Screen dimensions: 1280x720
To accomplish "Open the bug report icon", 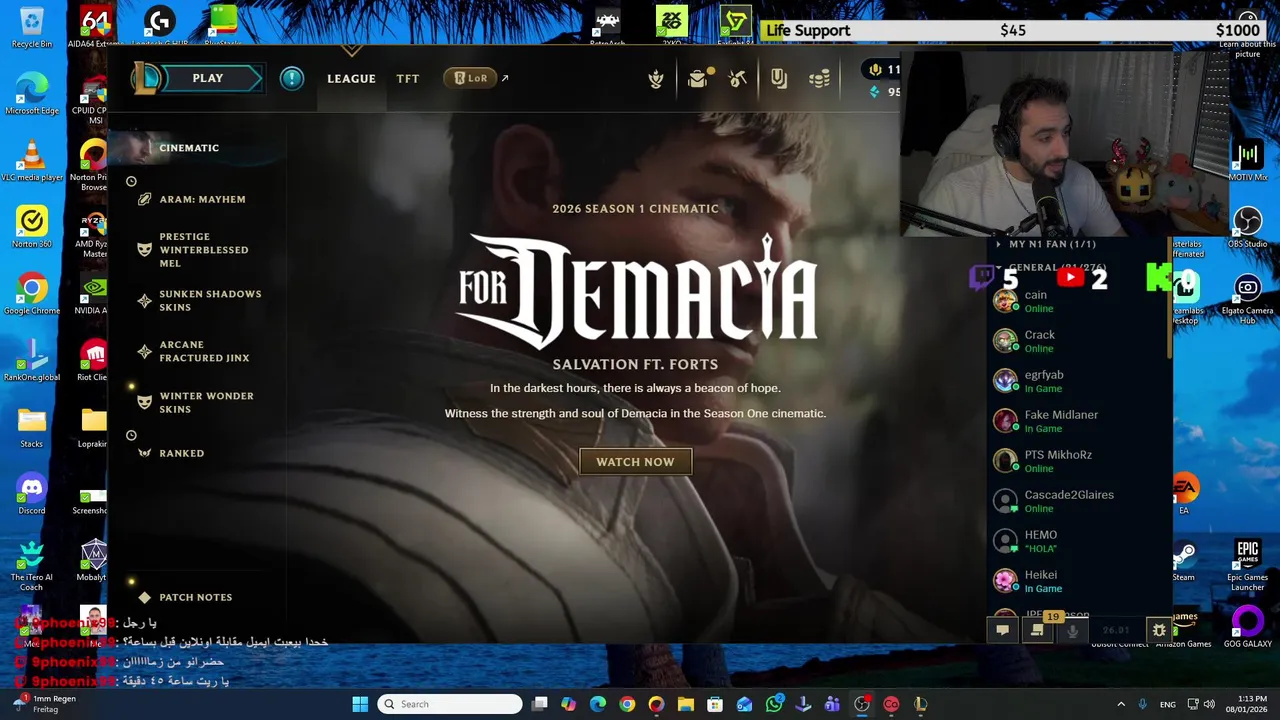I will (1159, 630).
